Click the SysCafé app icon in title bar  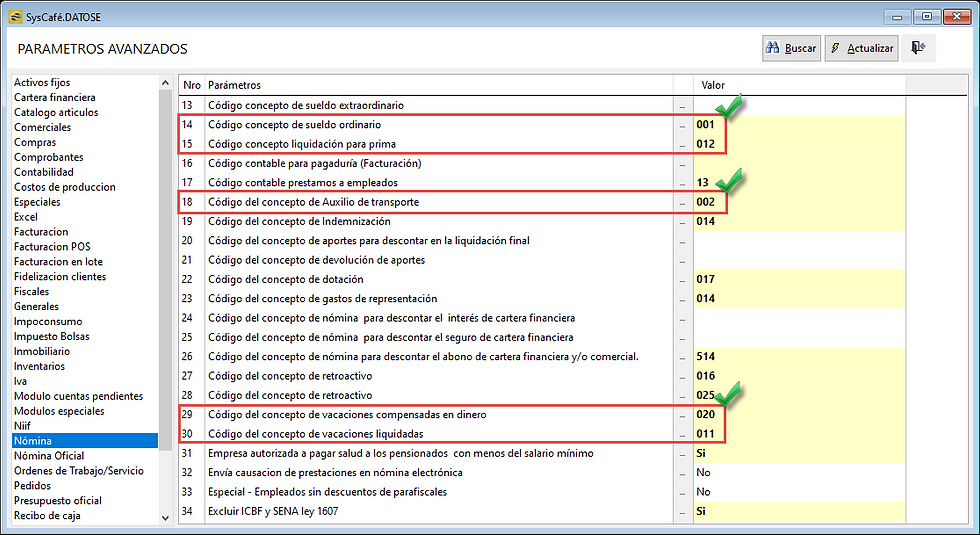pyautogui.click(x=15, y=17)
